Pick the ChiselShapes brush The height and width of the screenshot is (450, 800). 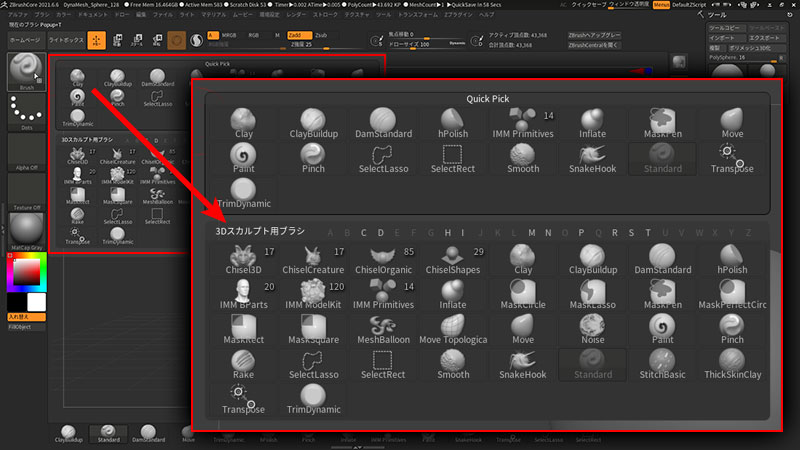(453, 260)
